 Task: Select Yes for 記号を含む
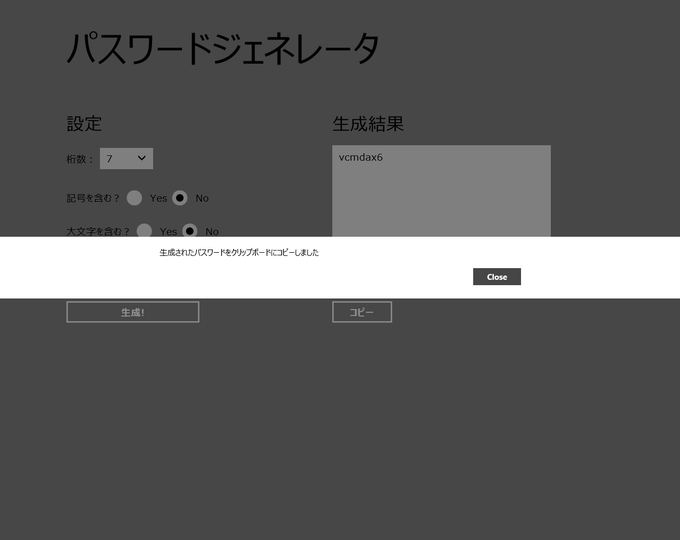[134, 198]
